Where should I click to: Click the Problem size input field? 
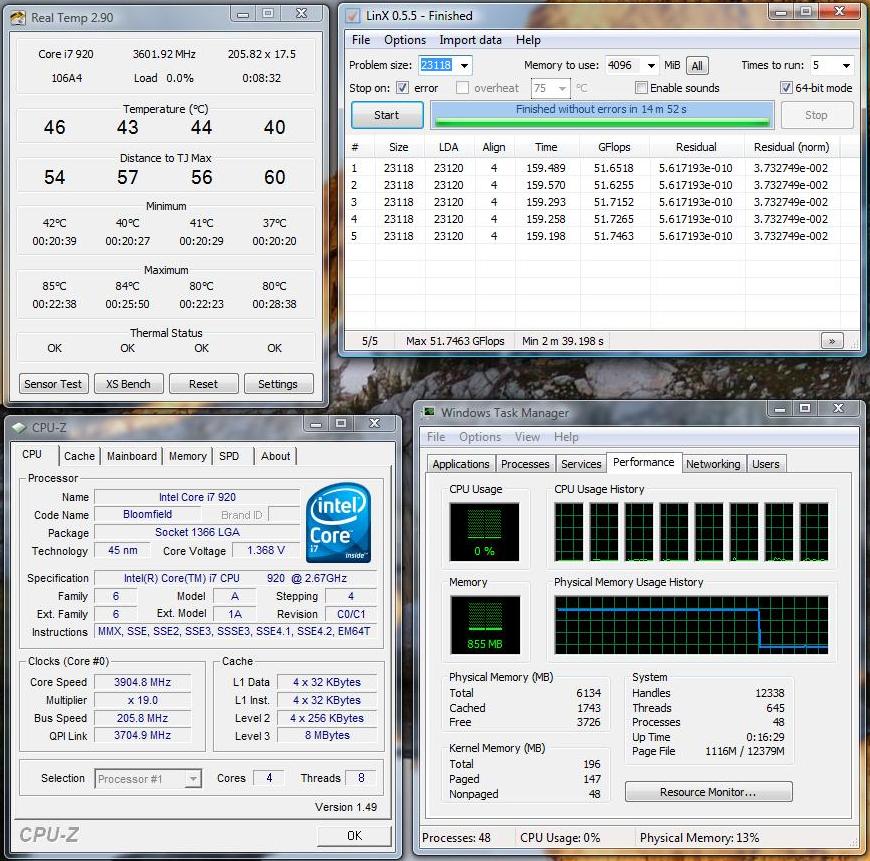(x=438, y=65)
